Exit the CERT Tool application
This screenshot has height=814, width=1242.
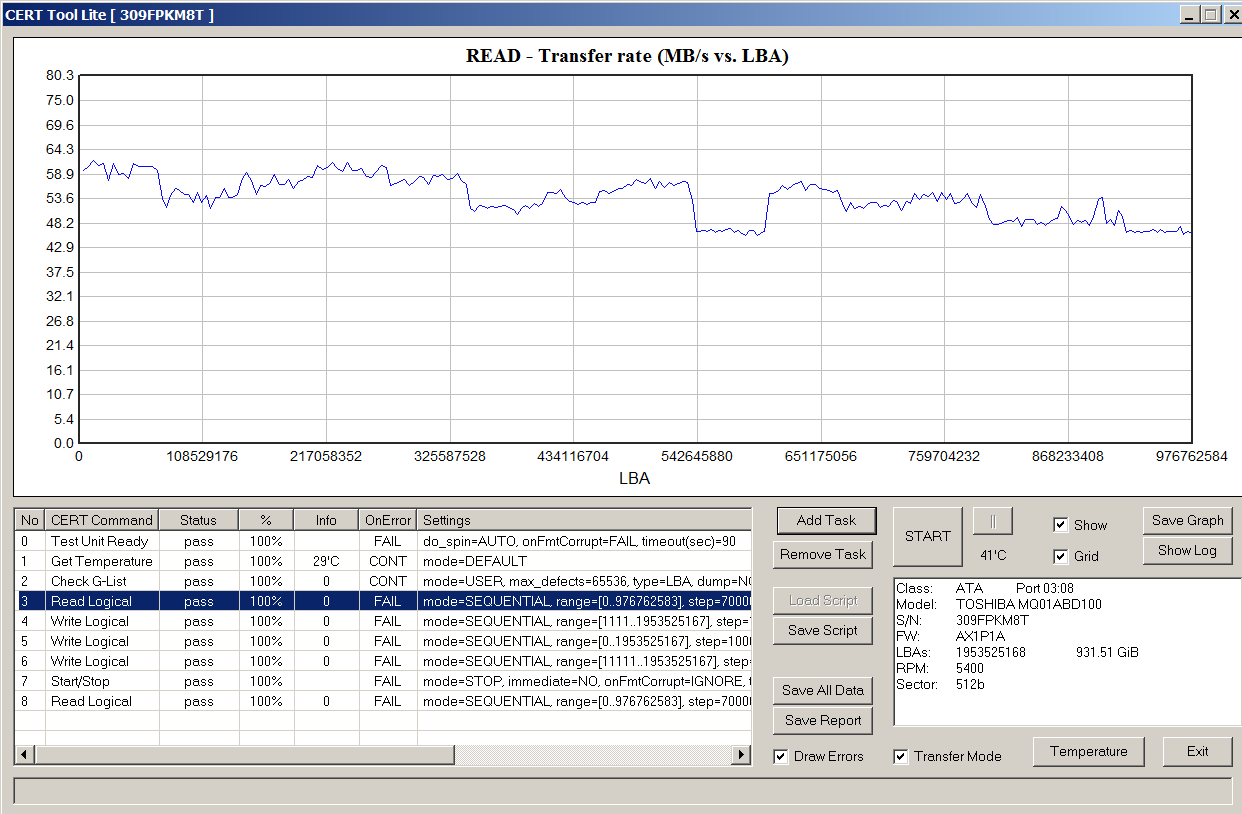[1197, 751]
